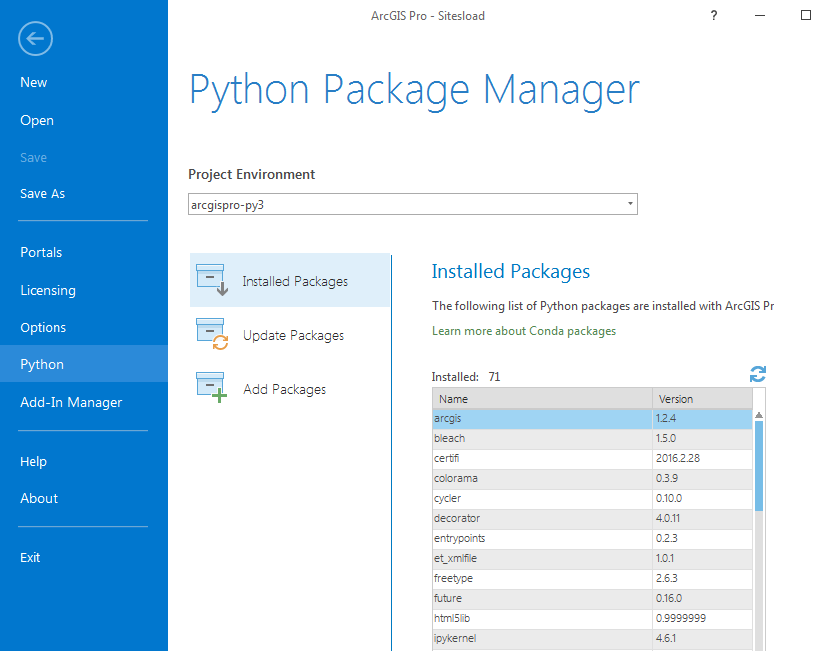Click the Update Packages box icon

213,335
